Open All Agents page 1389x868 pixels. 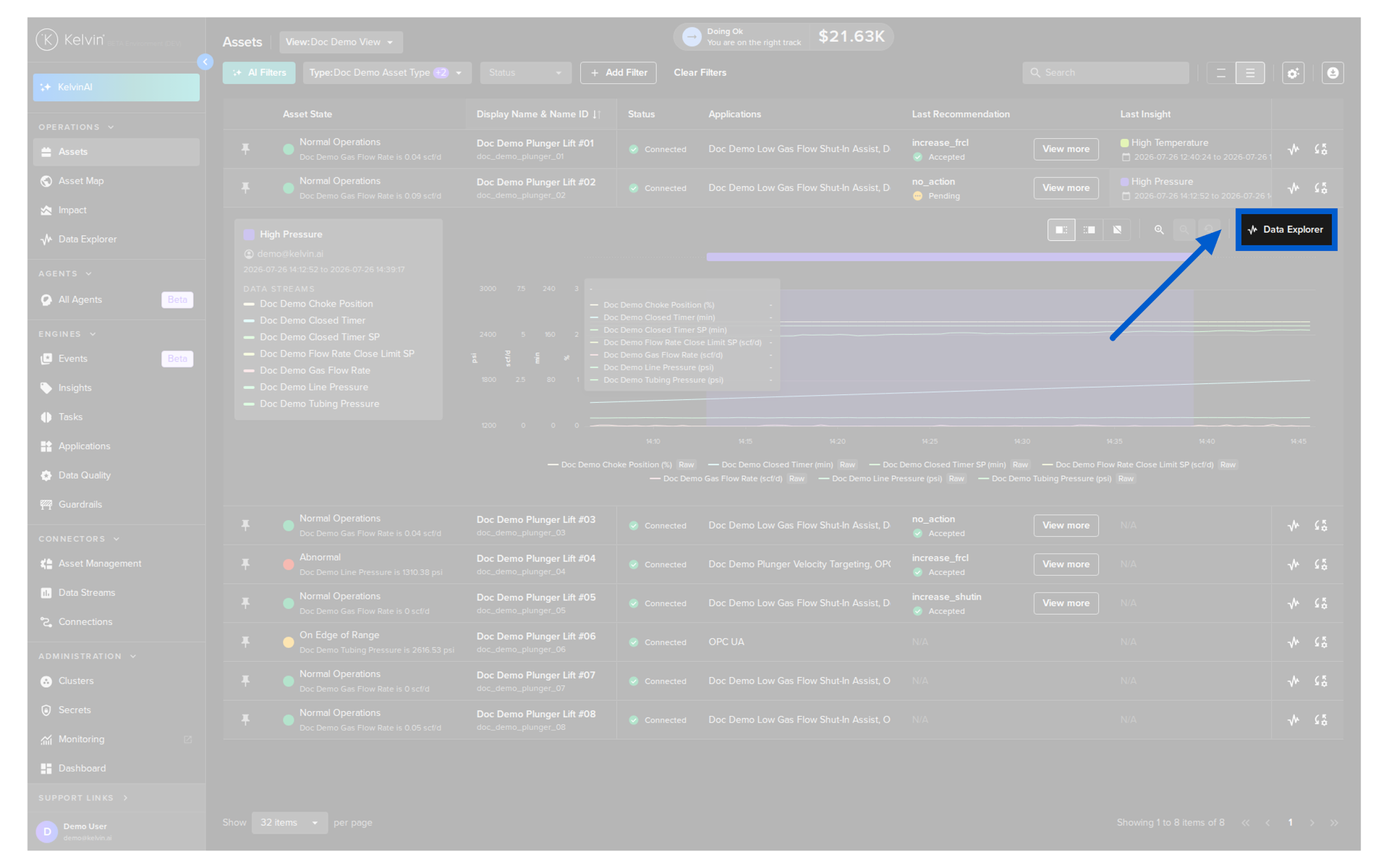pos(116,299)
